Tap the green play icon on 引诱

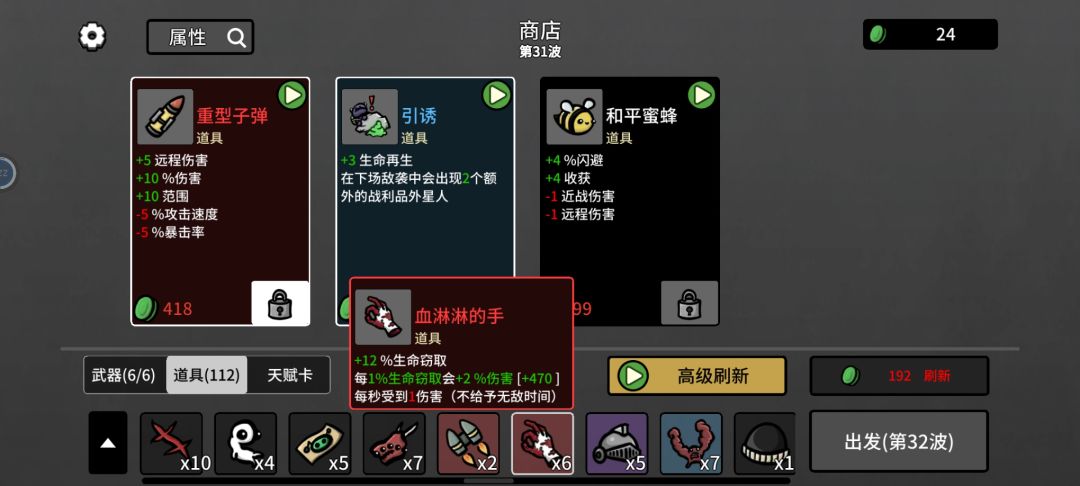pyautogui.click(x=497, y=95)
